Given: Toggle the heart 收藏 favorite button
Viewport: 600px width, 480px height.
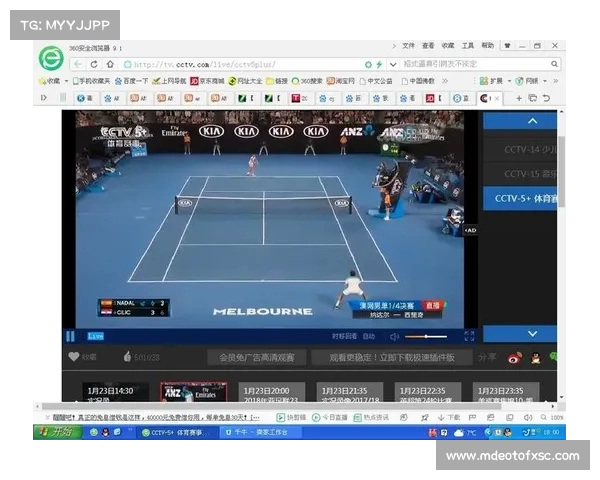Looking at the screenshot, I should tap(74, 357).
